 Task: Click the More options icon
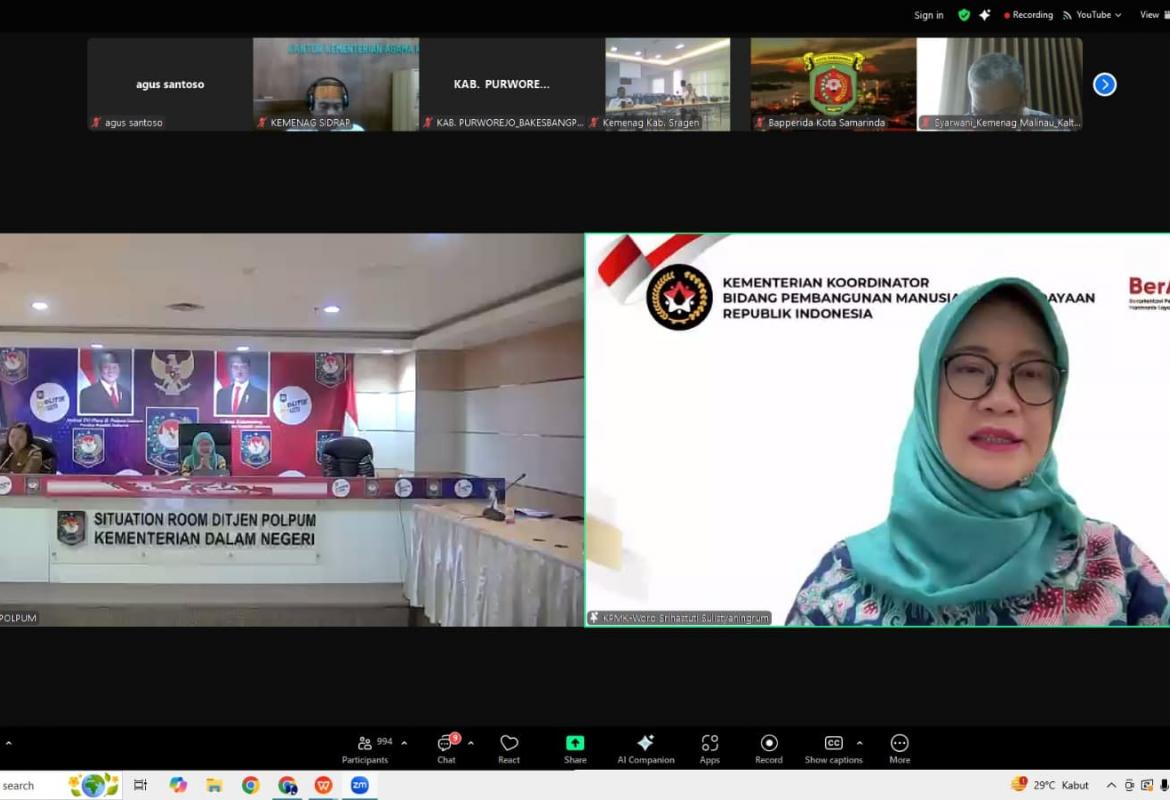[899, 747]
